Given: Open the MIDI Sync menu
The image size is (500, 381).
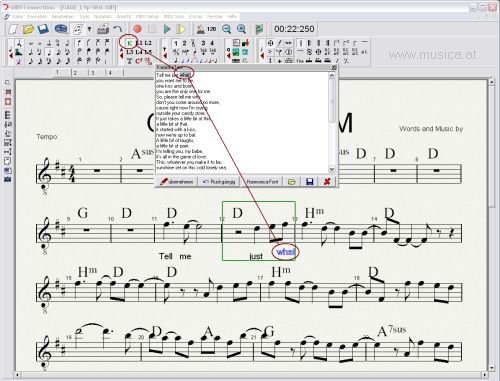Looking at the screenshot, I should pyautogui.click(x=174, y=16).
